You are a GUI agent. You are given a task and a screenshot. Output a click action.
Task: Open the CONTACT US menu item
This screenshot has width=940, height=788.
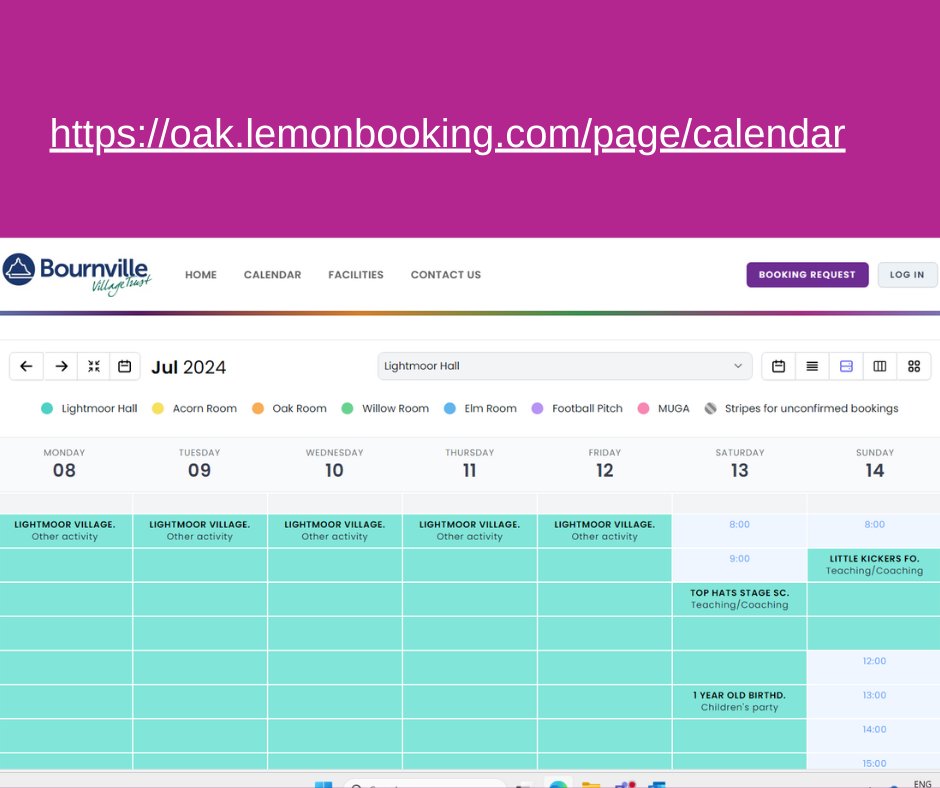(x=446, y=275)
